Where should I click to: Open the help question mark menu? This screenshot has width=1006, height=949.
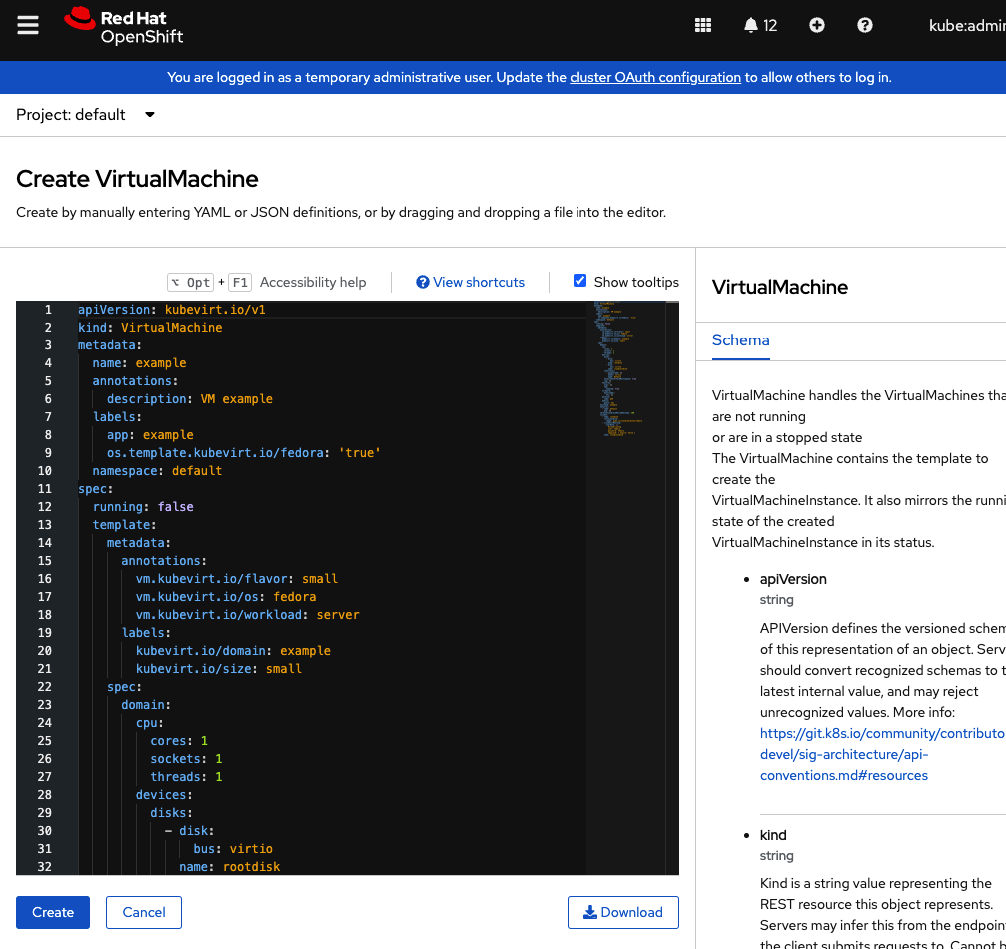pos(865,26)
